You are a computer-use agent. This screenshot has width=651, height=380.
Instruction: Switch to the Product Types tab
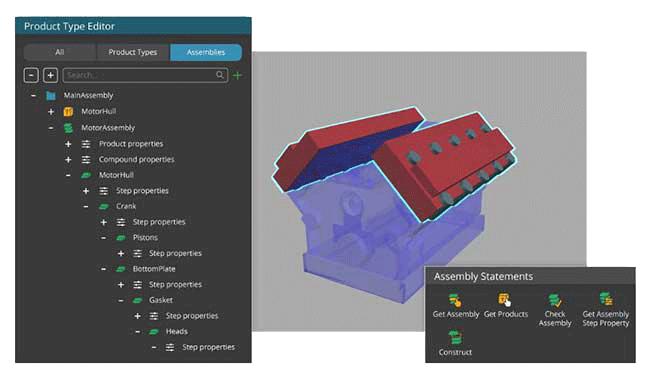[133, 52]
